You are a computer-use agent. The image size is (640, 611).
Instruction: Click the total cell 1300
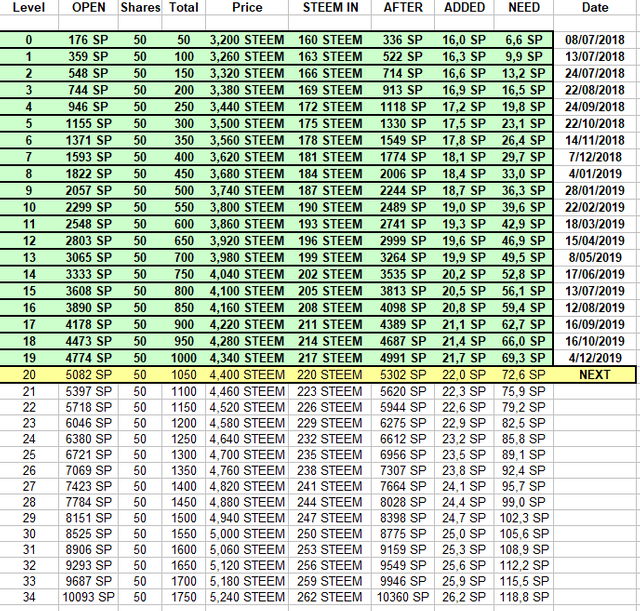[184, 455]
